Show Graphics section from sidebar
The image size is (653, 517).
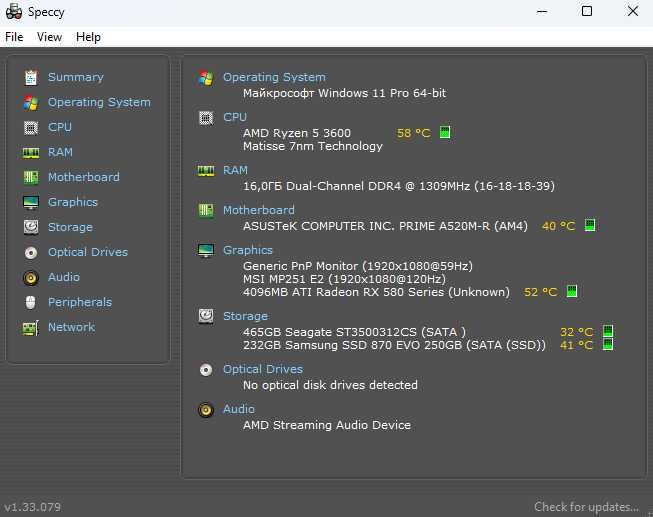(72, 202)
